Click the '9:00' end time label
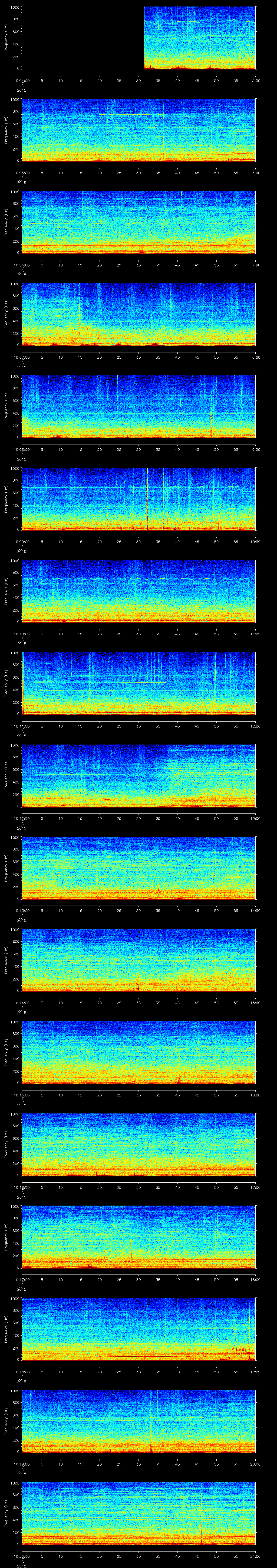The height and width of the screenshot is (1568, 277). [256, 449]
